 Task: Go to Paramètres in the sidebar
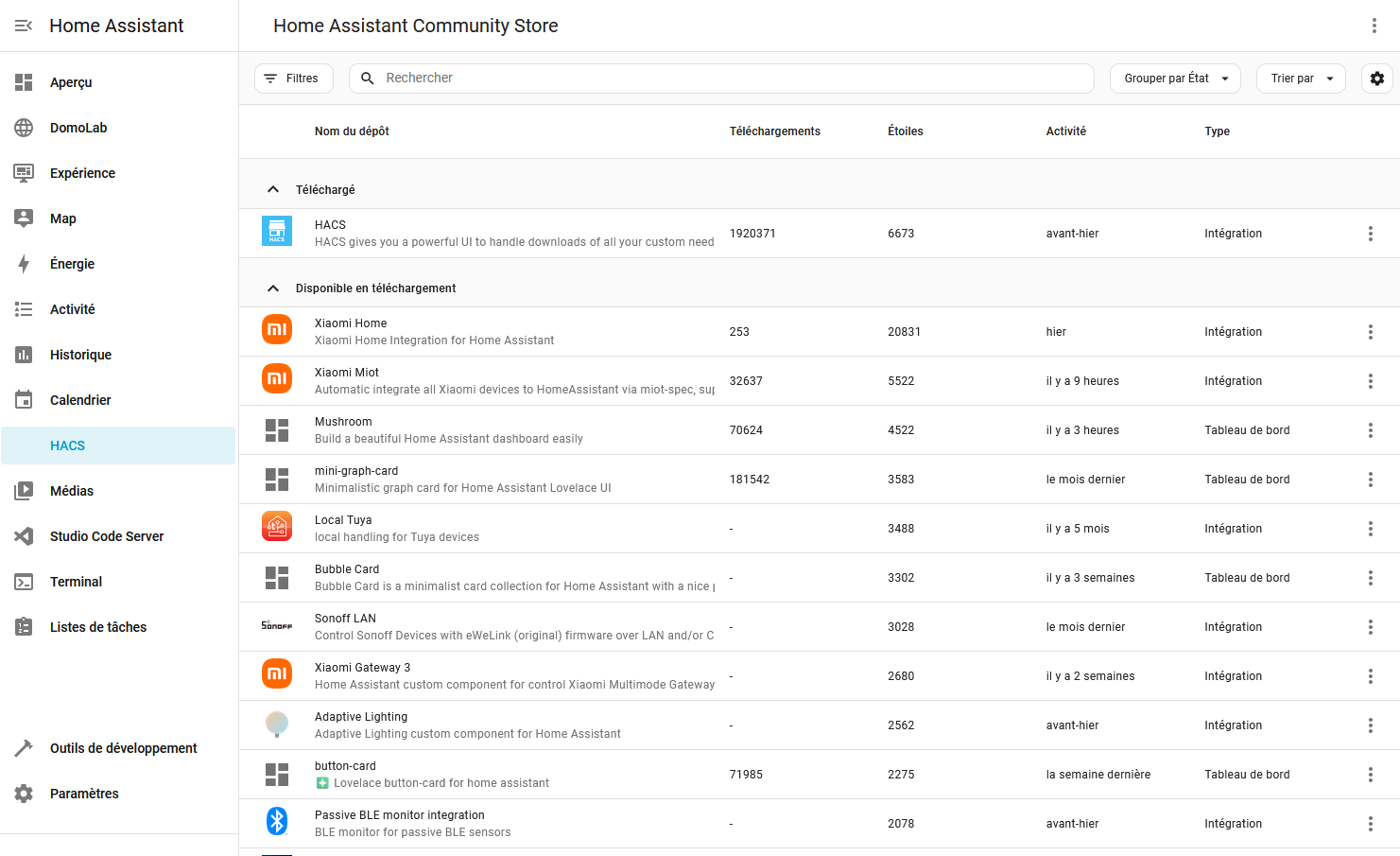(84, 794)
